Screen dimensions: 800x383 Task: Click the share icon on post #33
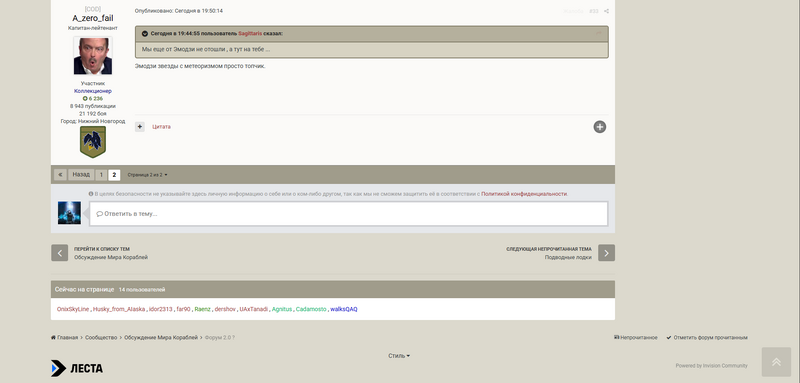coord(606,11)
